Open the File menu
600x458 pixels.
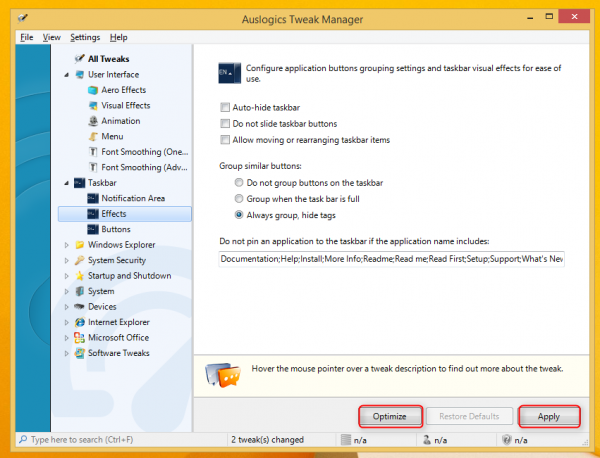coord(26,37)
